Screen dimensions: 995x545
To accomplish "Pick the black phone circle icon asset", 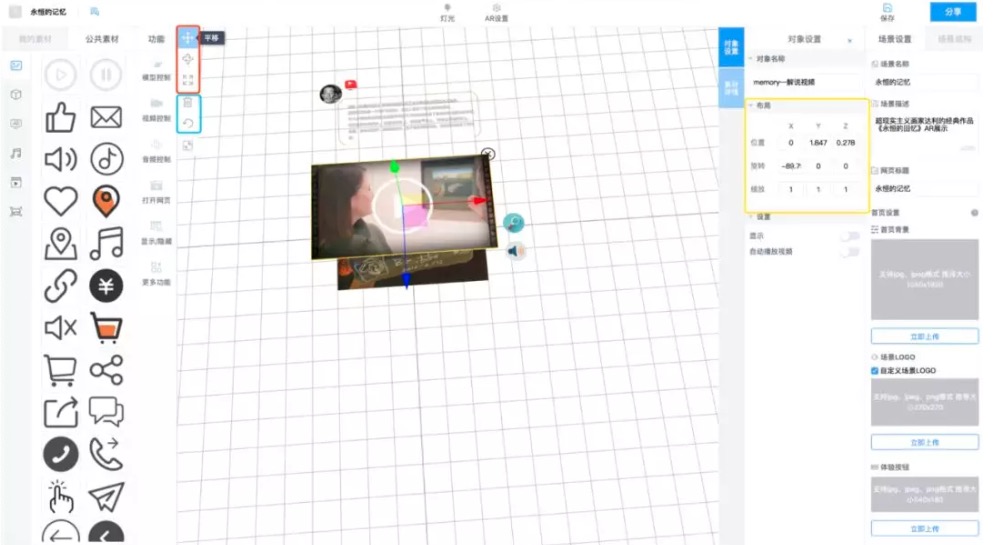I will click(x=60, y=454).
